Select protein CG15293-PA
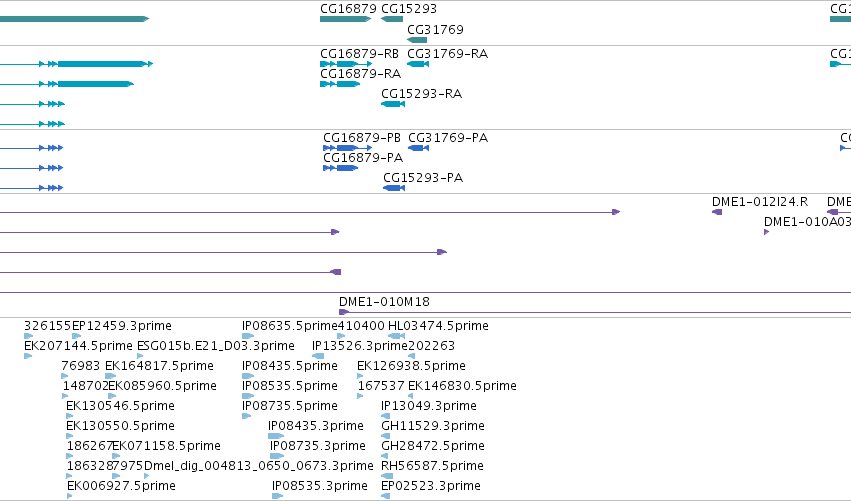 (x=394, y=188)
